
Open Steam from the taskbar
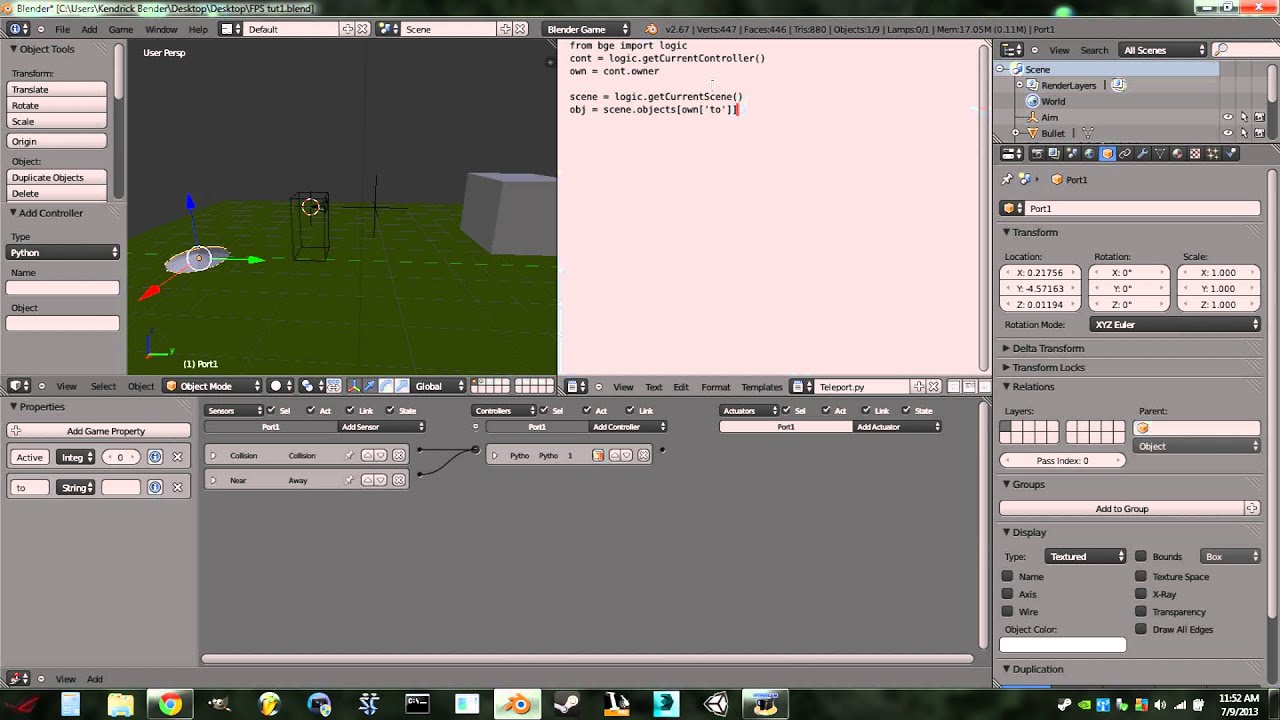(567, 704)
